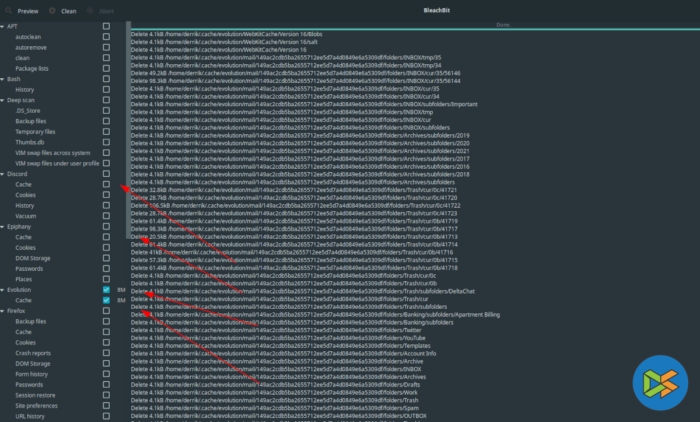Select the Firefox Site preferences item
The width and height of the screenshot is (700, 422).
tap(37, 406)
